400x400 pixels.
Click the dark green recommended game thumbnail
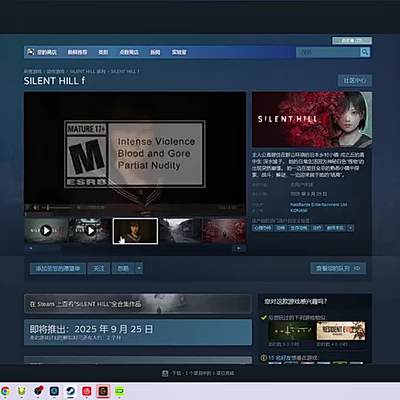[291, 331]
